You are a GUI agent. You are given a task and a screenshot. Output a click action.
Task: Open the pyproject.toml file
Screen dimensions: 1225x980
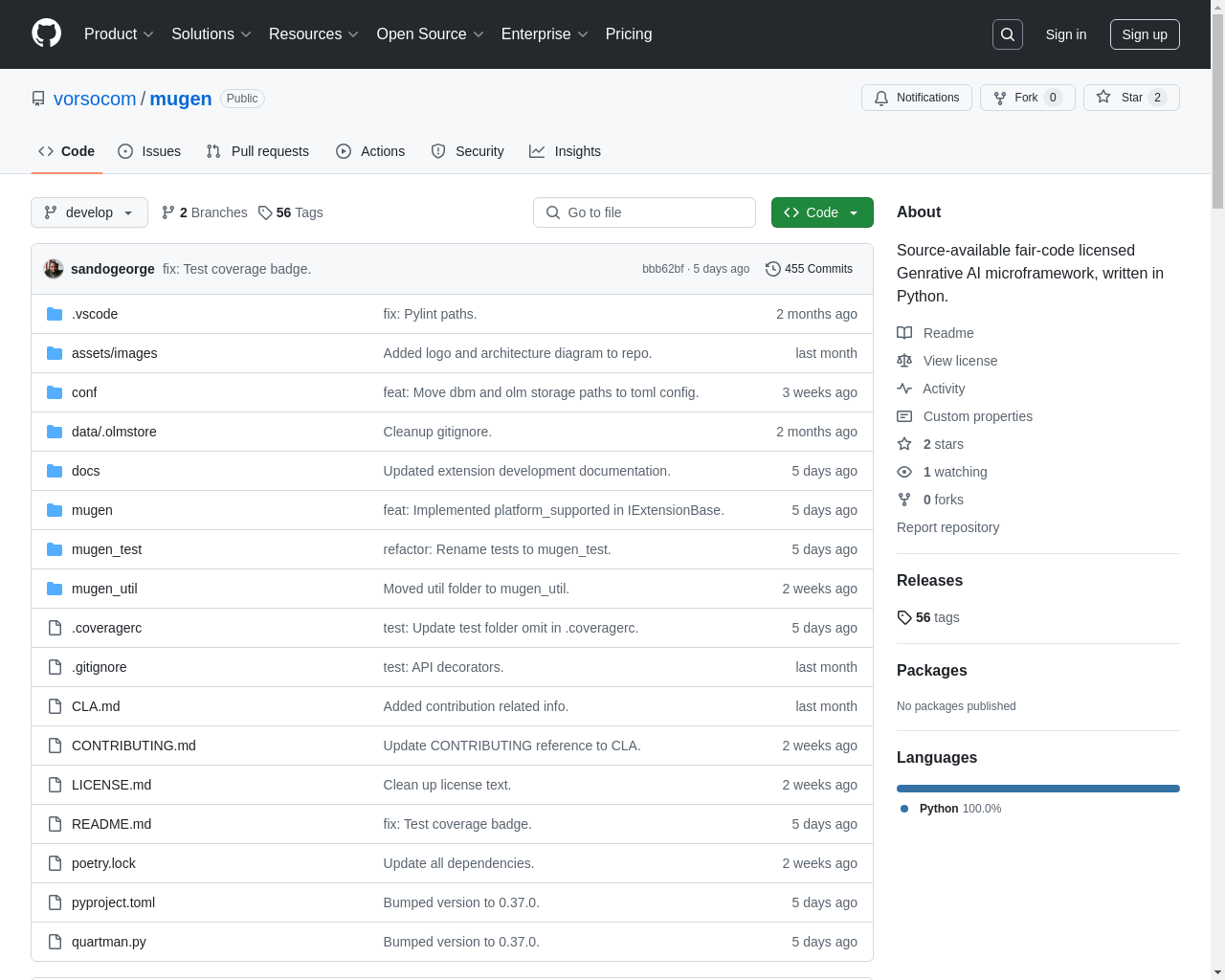[113, 902]
